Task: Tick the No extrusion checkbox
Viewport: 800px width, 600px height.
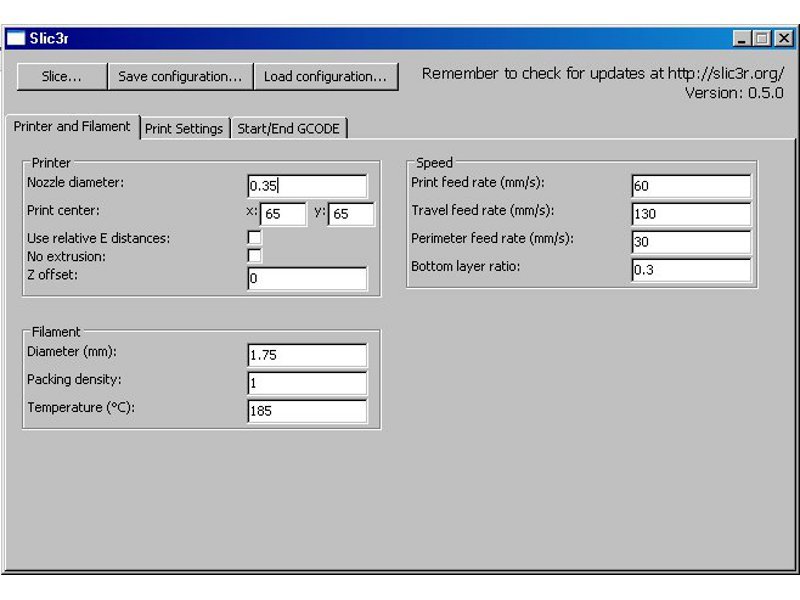Action: (x=254, y=256)
